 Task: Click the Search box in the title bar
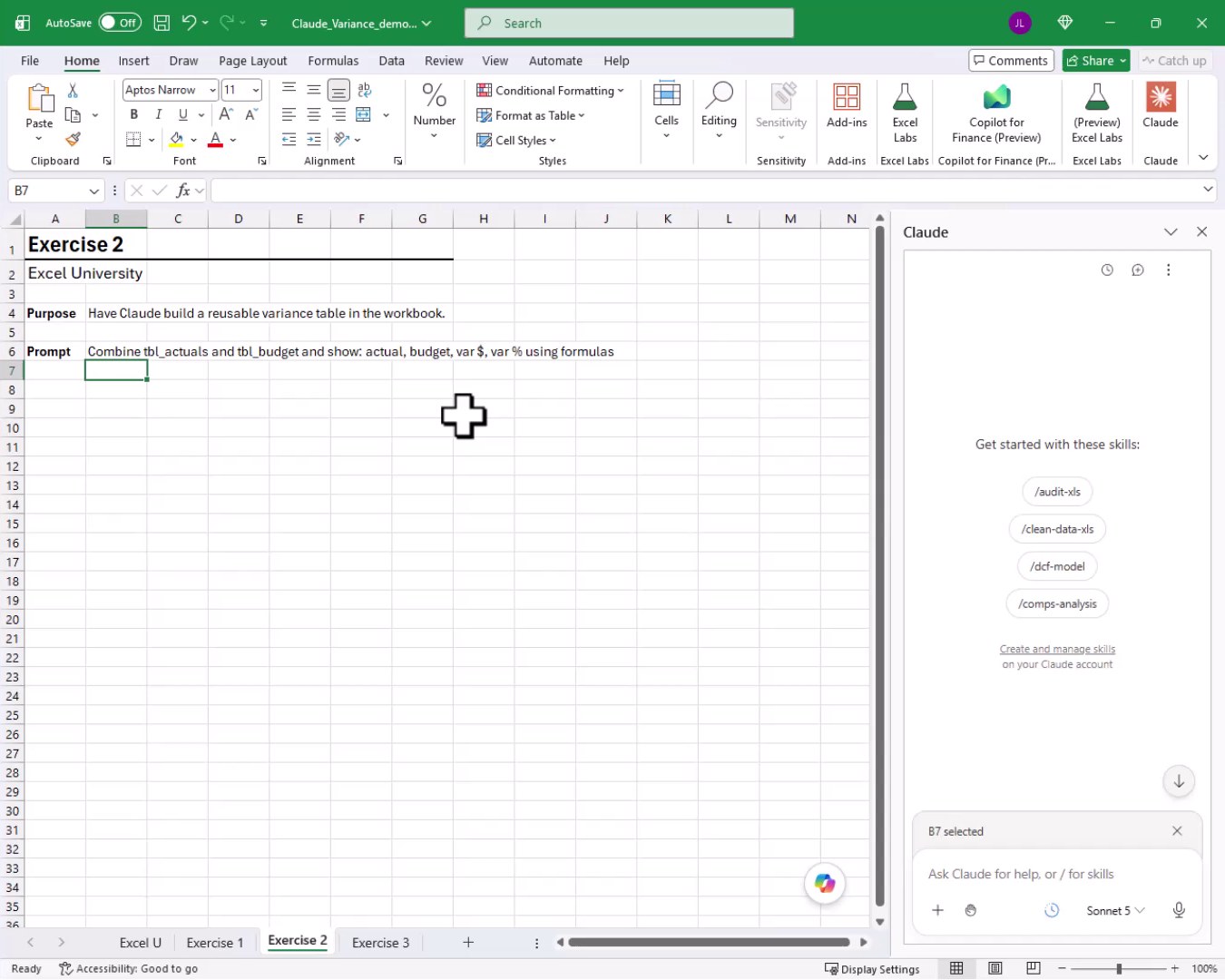click(x=629, y=24)
